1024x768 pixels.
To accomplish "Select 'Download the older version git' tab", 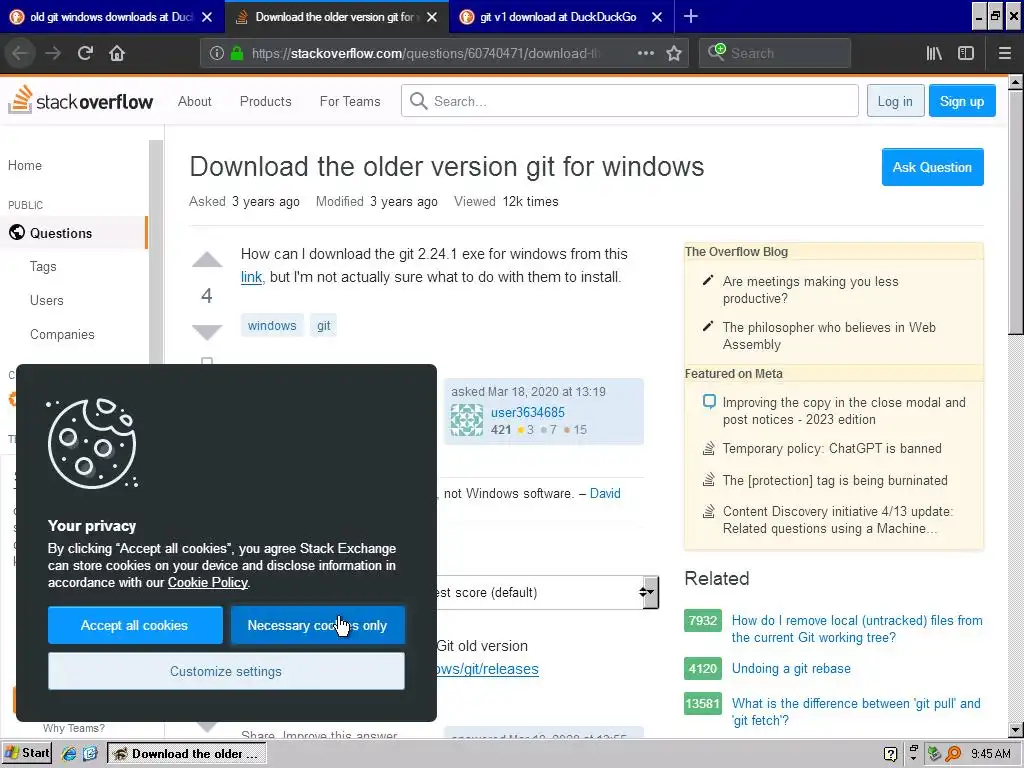I will point(336,17).
